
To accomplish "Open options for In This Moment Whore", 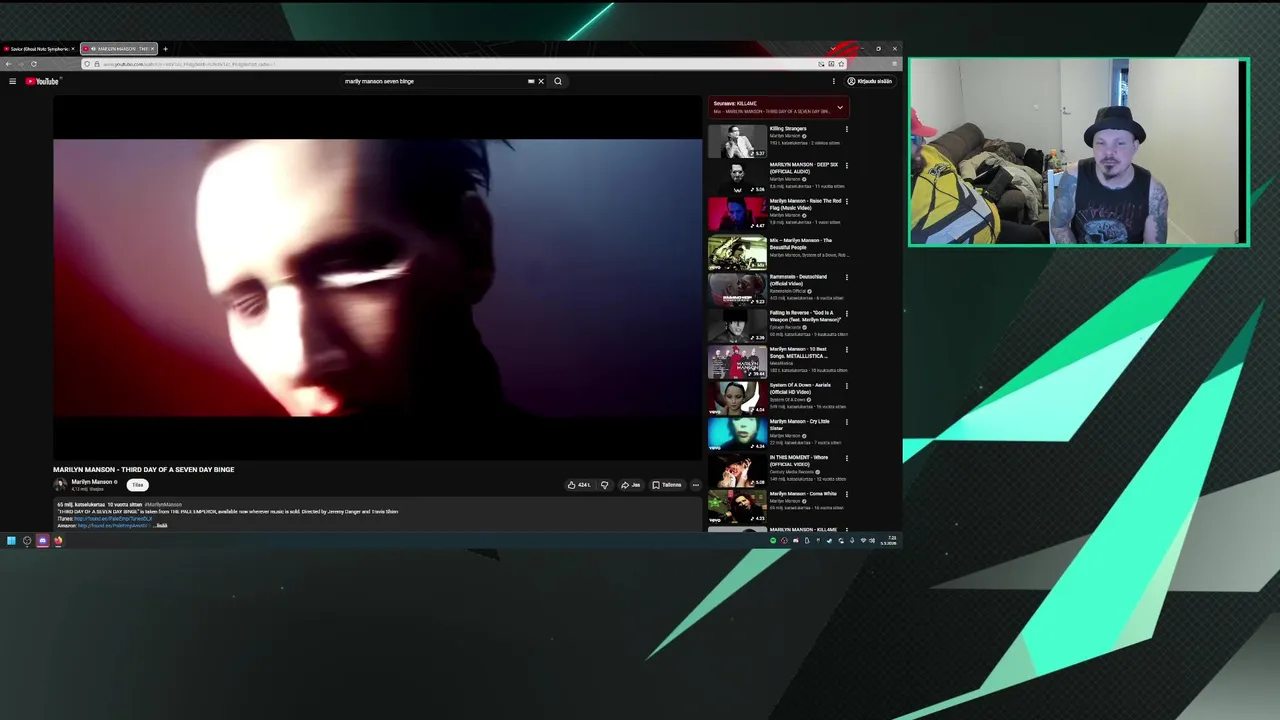I will pyautogui.click(x=847, y=458).
